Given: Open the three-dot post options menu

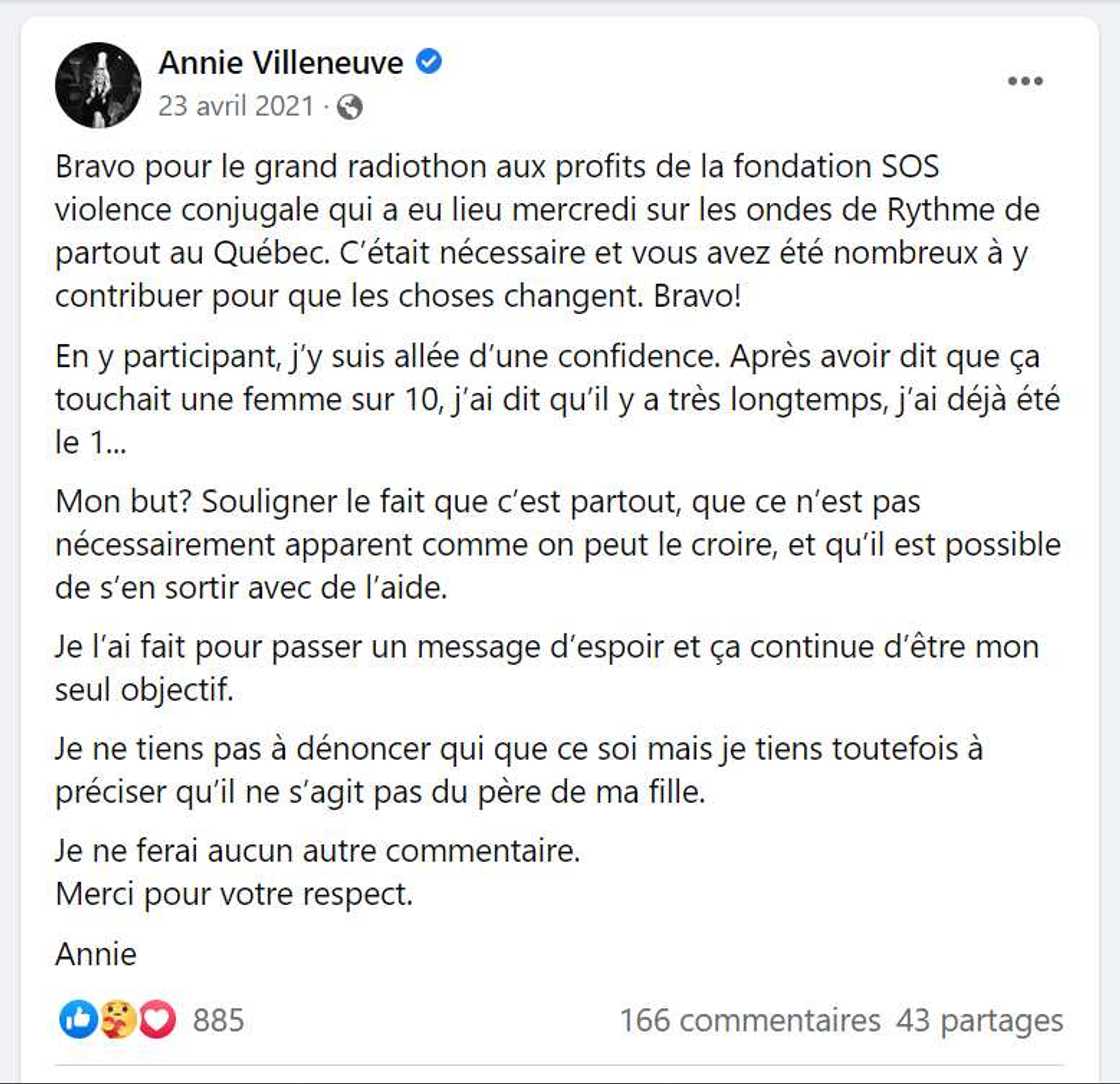Looking at the screenshot, I should tap(1025, 82).
